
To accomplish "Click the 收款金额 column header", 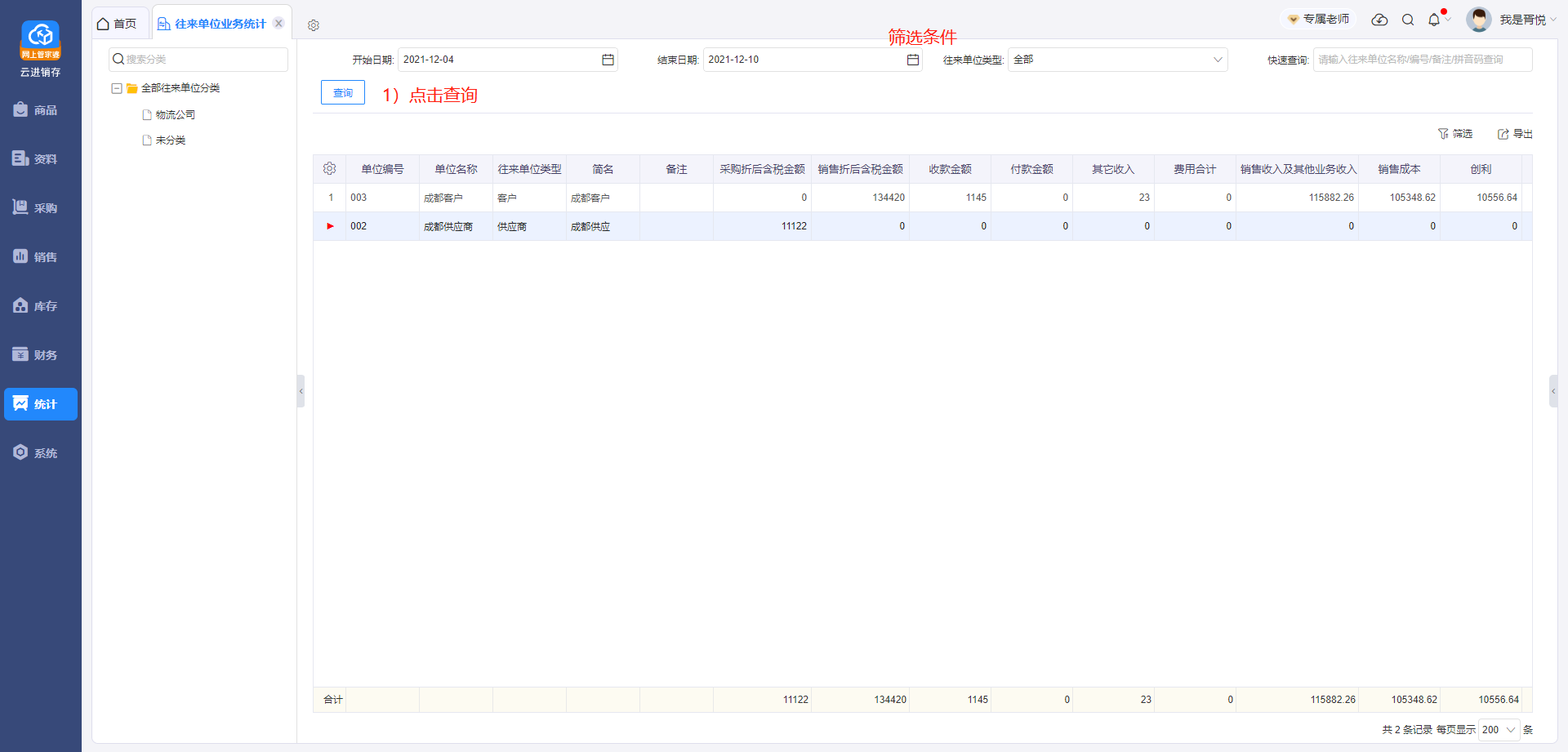I will [x=950, y=169].
